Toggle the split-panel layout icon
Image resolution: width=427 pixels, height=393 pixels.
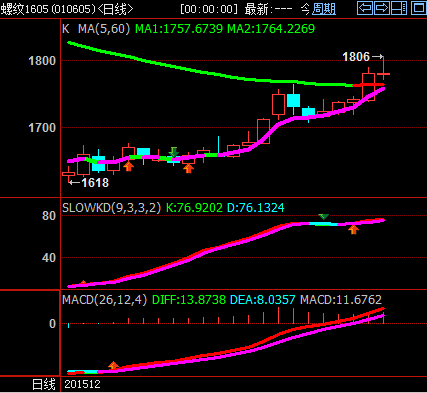coord(399,8)
